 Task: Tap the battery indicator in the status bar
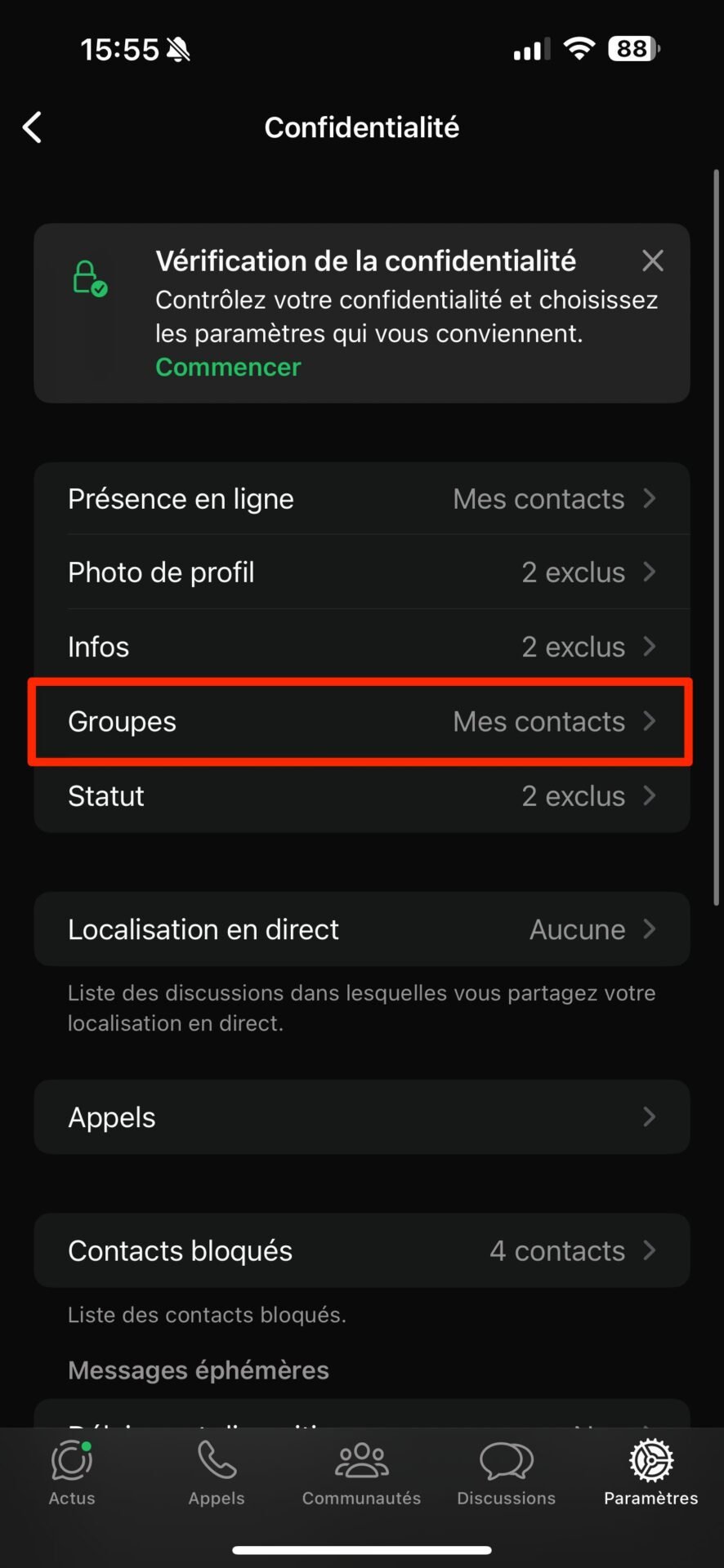coord(634,49)
